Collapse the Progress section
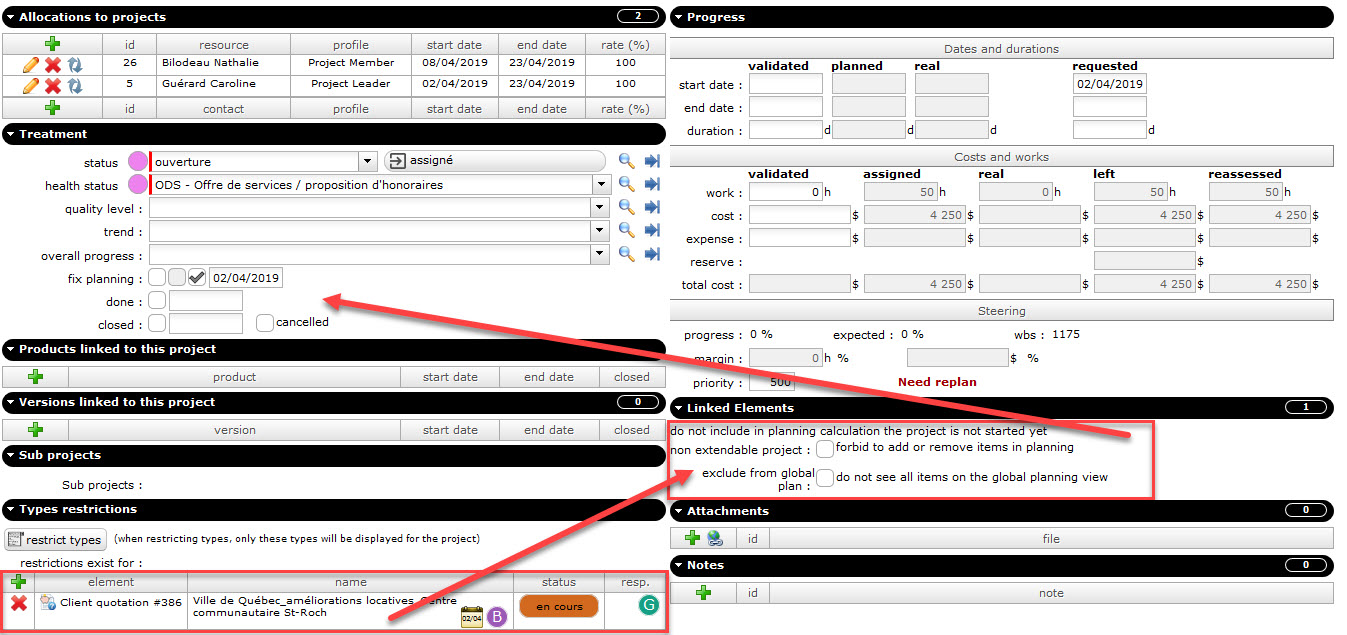The width and height of the screenshot is (1347, 635). coord(677,17)
